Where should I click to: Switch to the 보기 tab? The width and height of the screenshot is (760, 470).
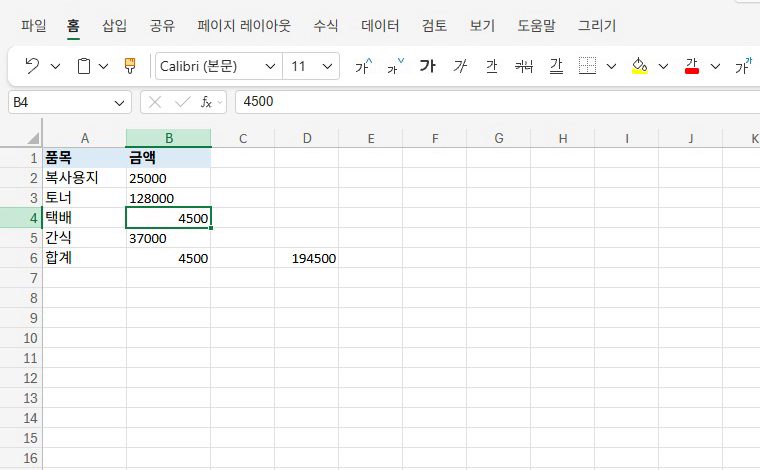point(482,25)
